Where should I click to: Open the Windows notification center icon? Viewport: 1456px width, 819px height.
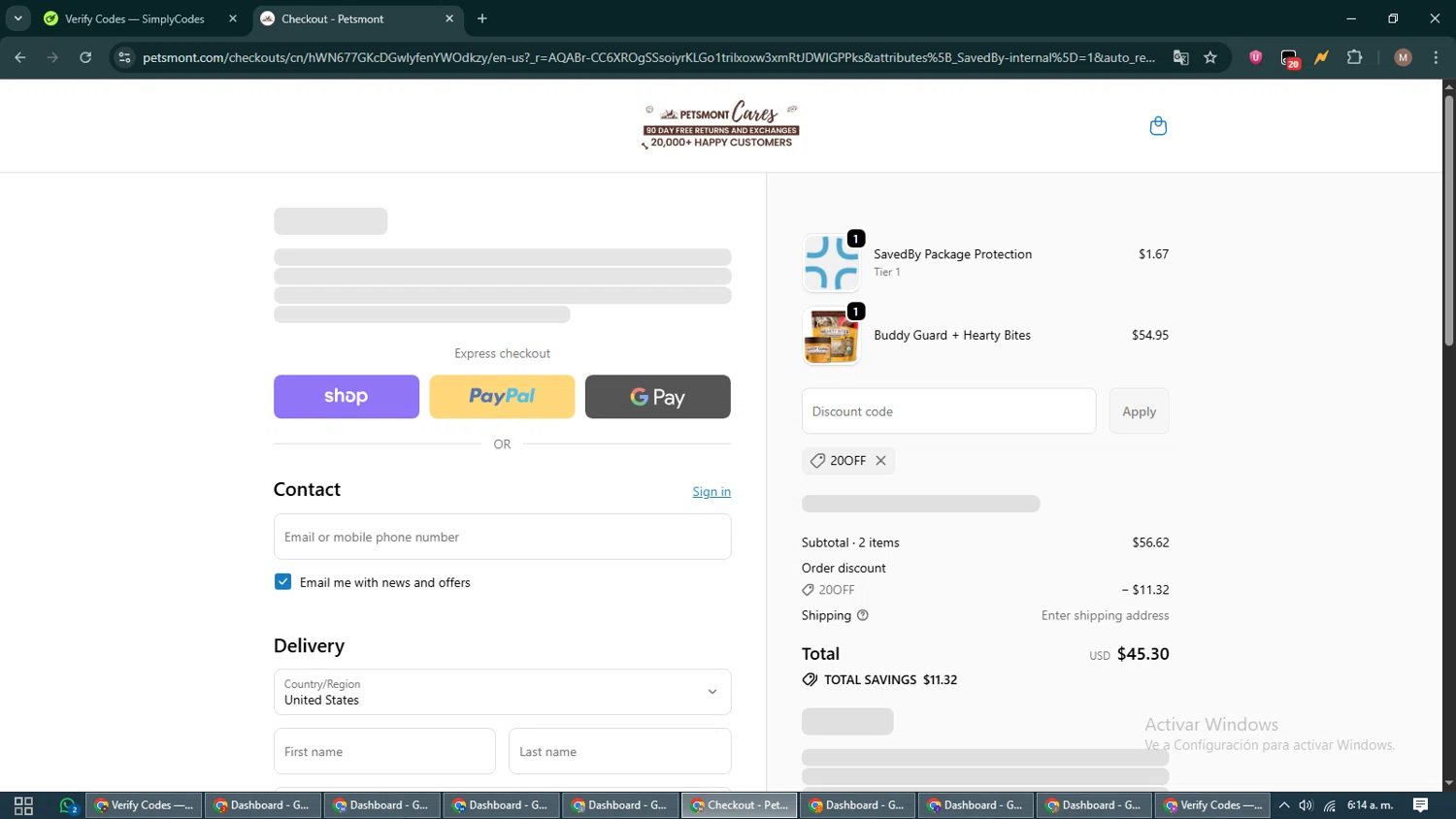(x=1420, y=805)
